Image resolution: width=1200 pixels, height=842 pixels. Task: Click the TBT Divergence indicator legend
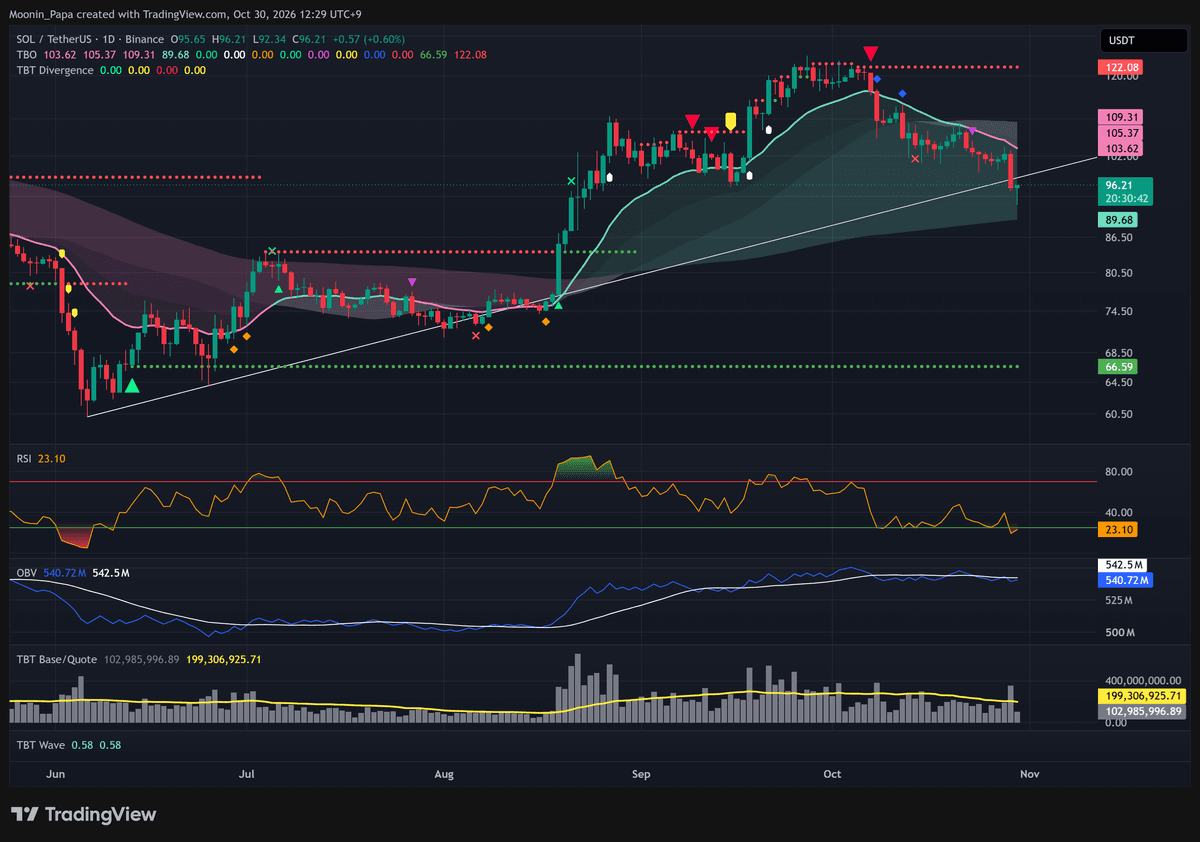(x=55, y=70)
